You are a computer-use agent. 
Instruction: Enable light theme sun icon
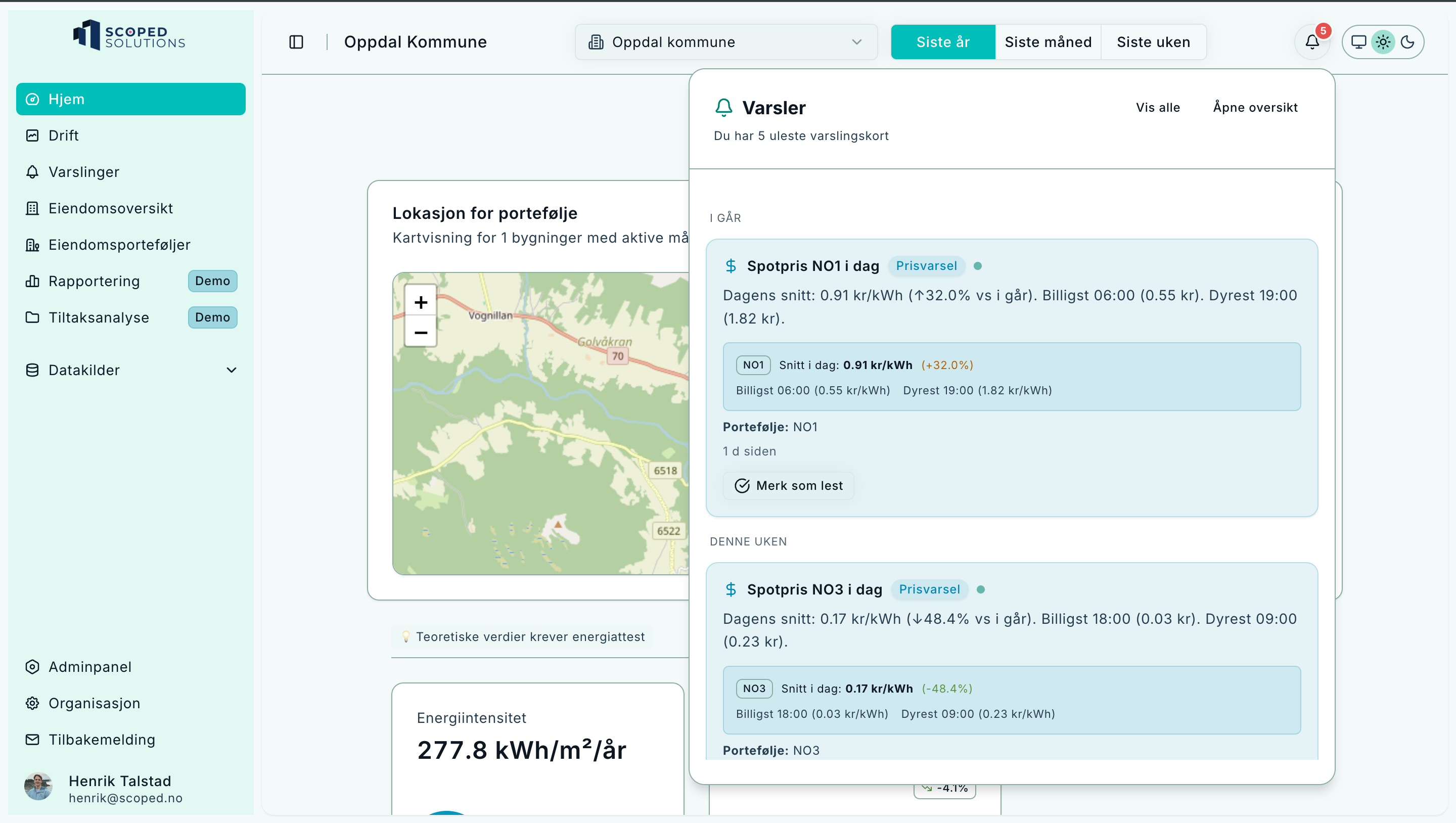[x=1383, y=42]
